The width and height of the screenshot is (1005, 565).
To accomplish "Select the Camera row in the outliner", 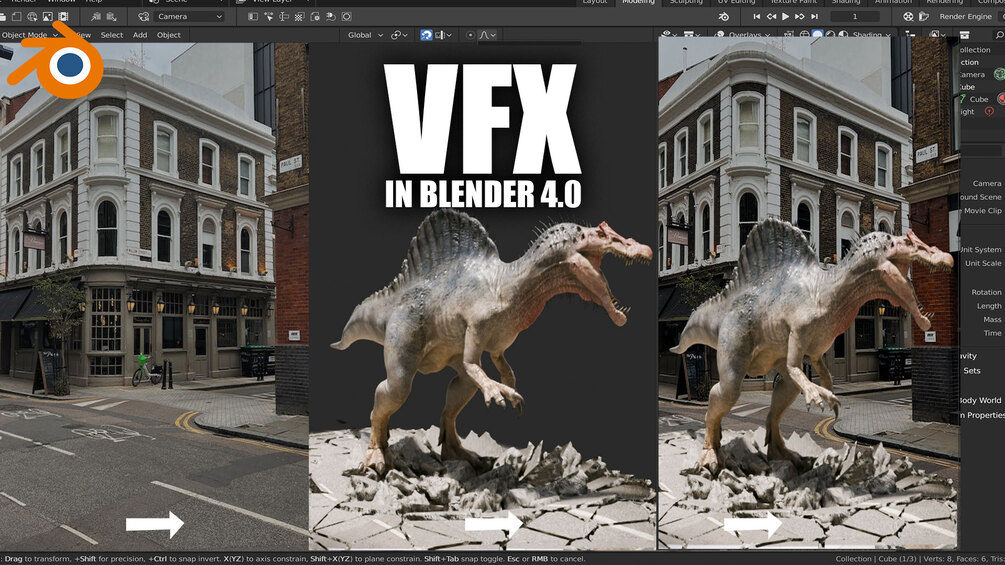I will (x=972, y=75).
